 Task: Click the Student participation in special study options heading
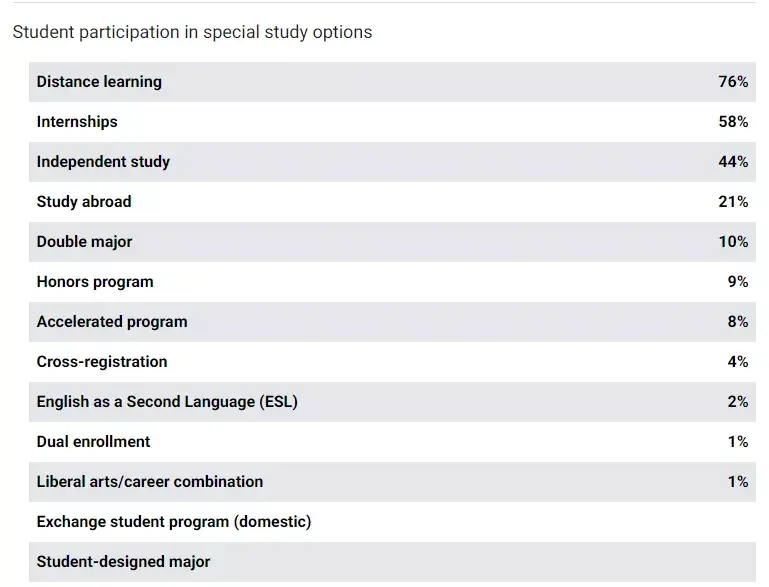click(192, 32)
